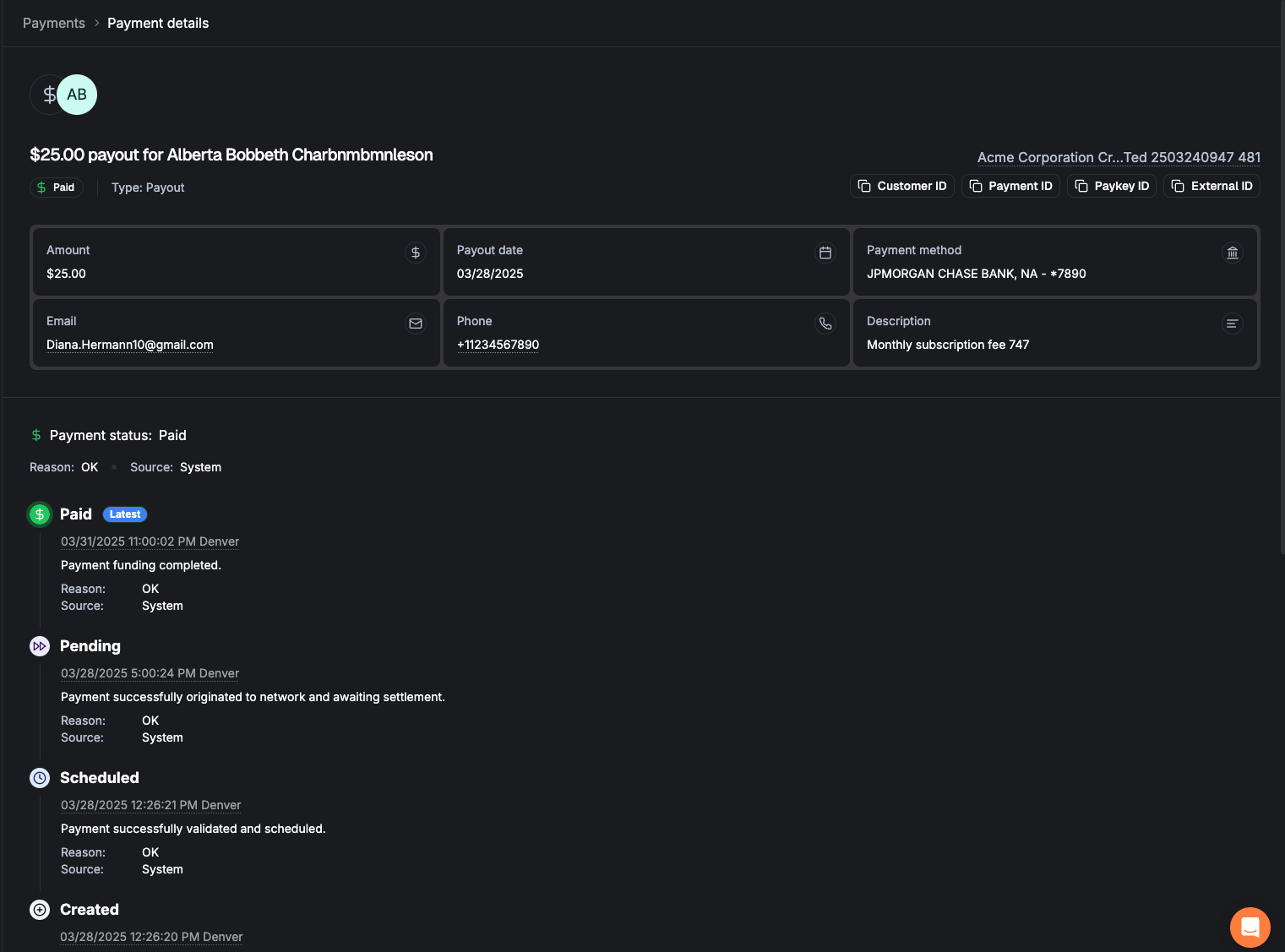Click the phone icon on the Phone card
Viewport: 1285px width, 952px height.
pos(825,323)
